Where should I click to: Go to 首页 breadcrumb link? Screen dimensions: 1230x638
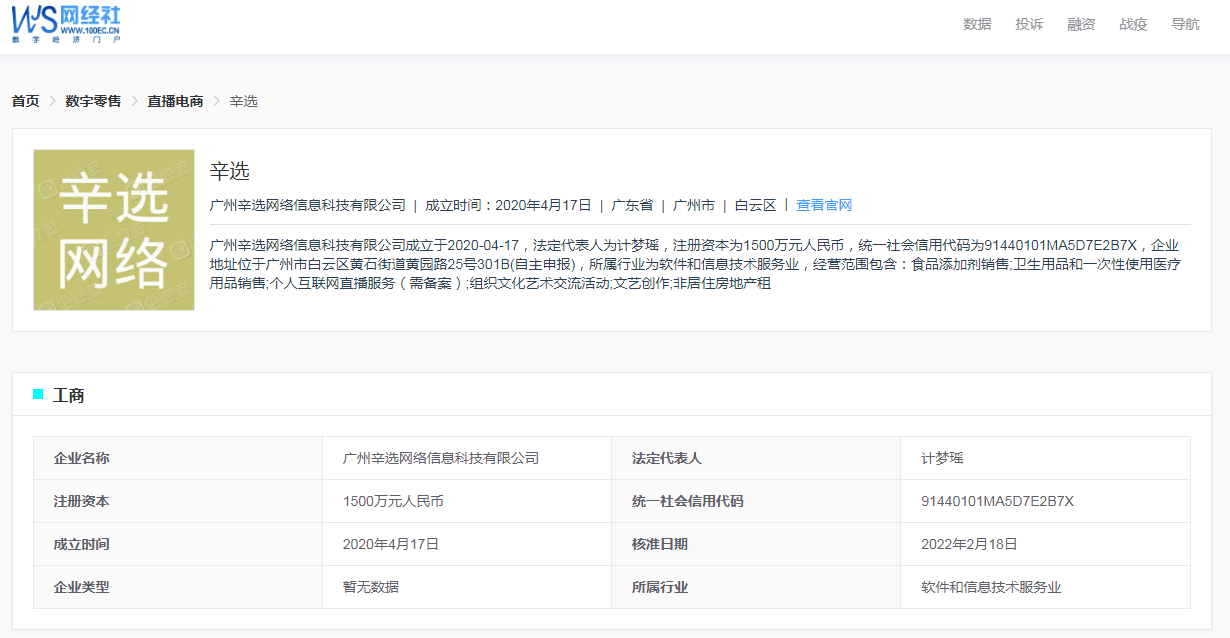(25, 101)
